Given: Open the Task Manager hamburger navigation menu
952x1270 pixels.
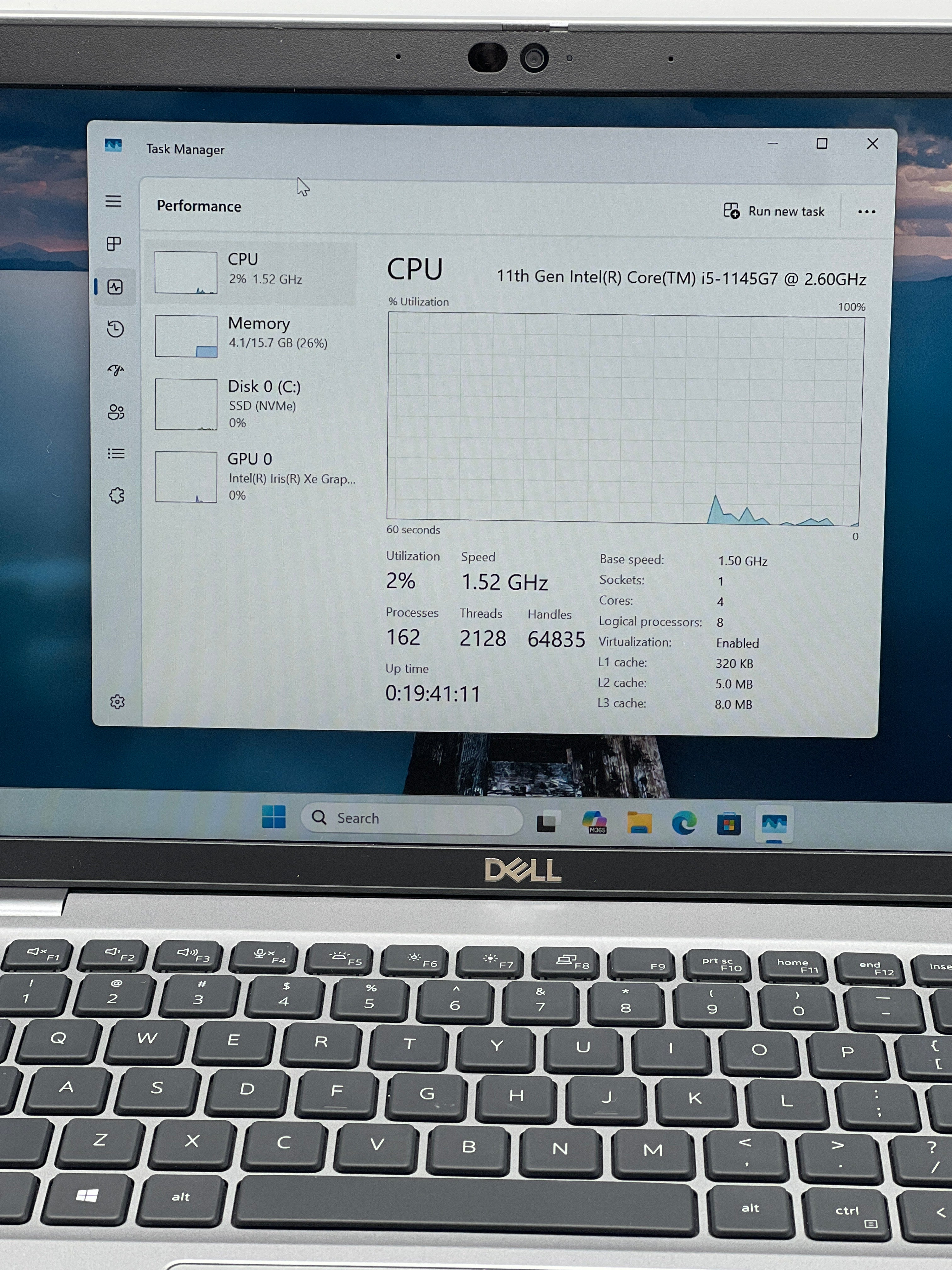Looking at the screenshot, I should point(114,202).
